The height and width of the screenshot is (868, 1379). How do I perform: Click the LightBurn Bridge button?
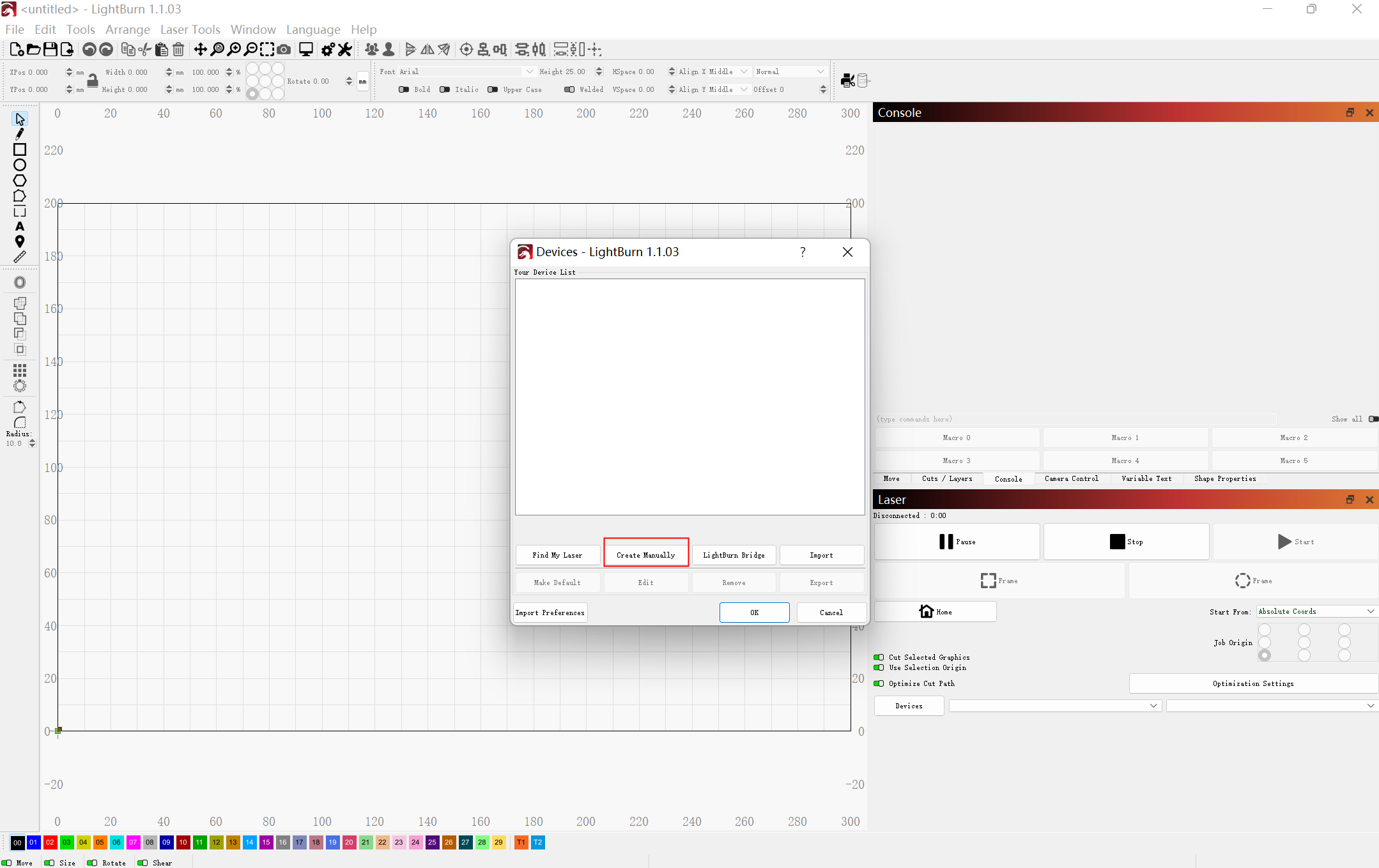pos(734,555)
